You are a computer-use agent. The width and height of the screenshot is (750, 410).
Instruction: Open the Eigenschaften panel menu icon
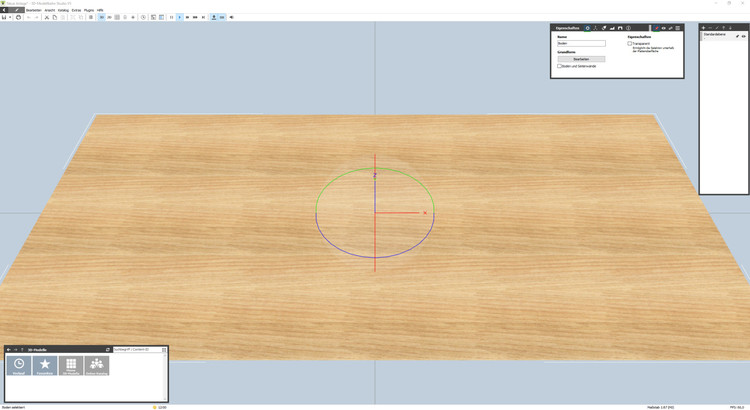[x=678, y=28]
